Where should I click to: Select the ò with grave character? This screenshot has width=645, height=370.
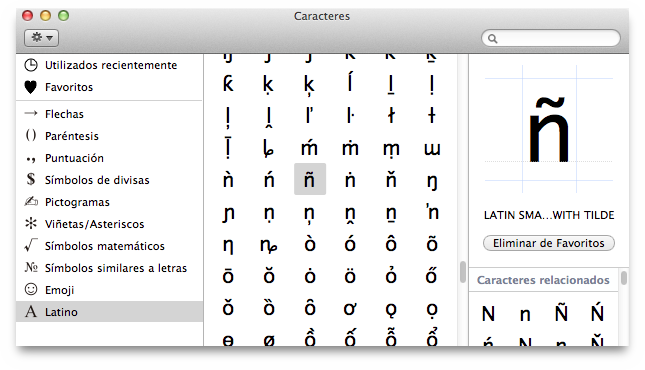pos(310,244)
